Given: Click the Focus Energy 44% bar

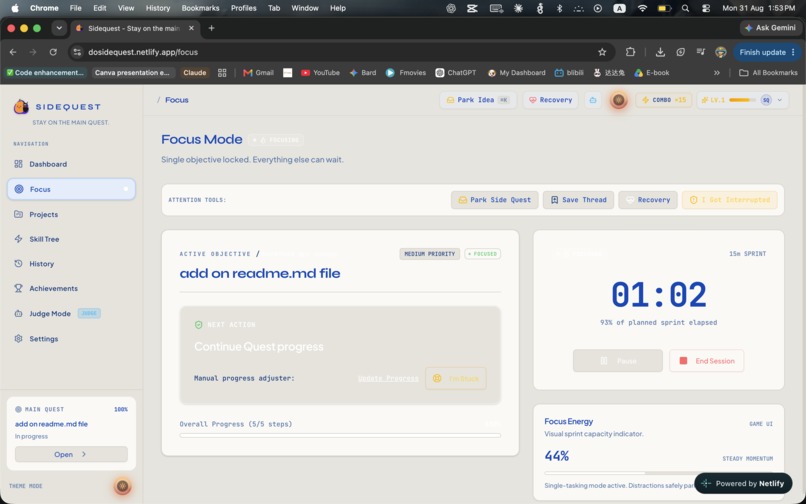Looking at the screenshot, I should point(658,473).
